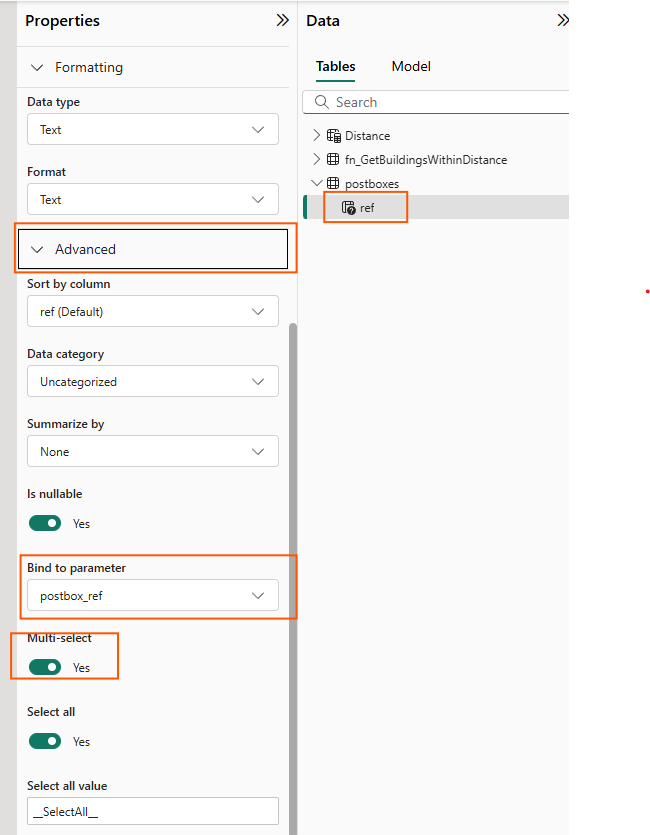
Task: Click the search magnifier icon
Action: pos(322,102)
